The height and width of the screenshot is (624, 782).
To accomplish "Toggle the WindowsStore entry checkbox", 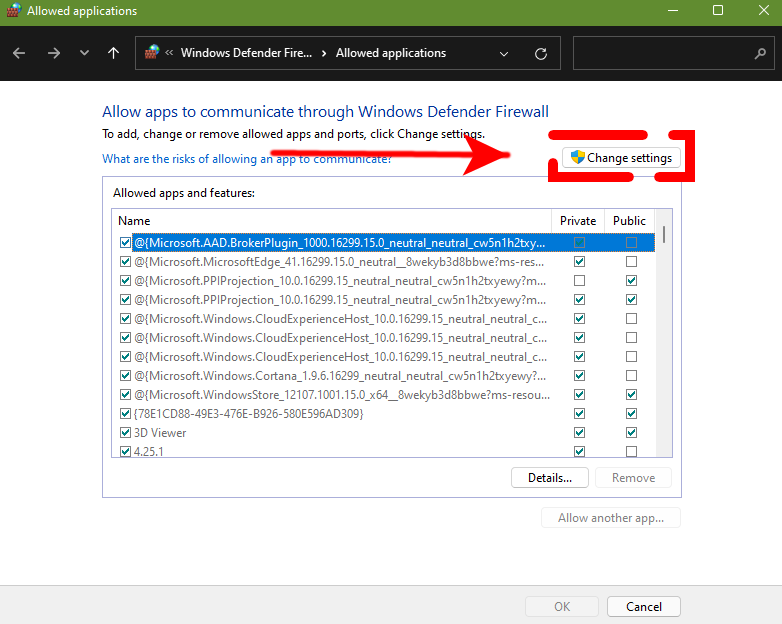I will (x=125, y=395).
